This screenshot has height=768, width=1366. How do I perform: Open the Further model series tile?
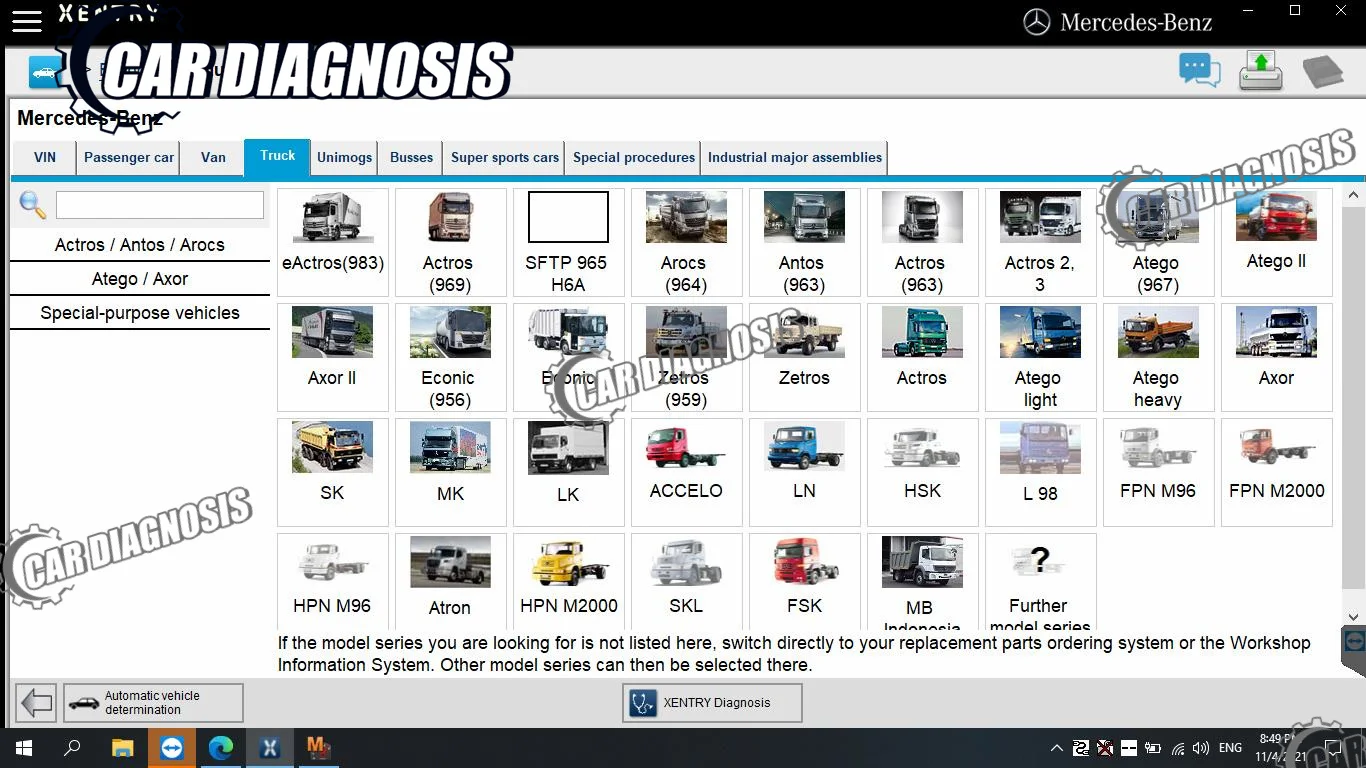1041,582
